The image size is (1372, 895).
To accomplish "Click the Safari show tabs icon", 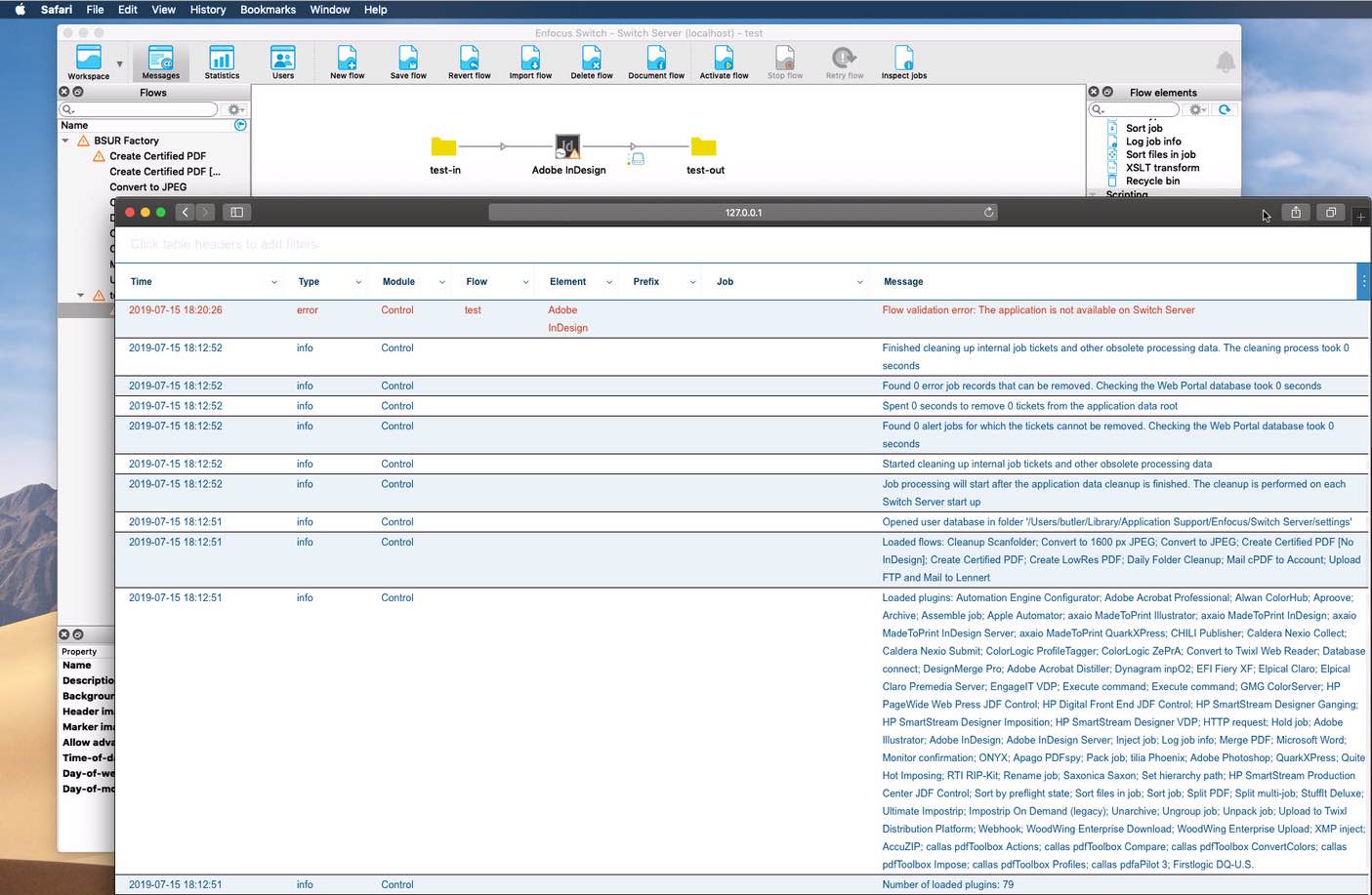I will pos(1331,212).
